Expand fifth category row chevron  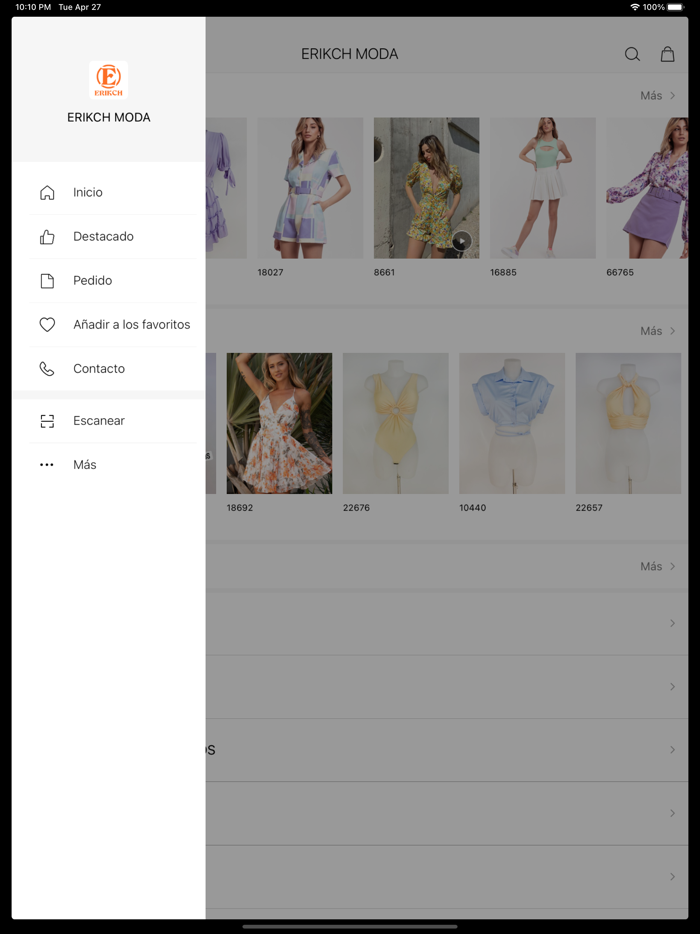point(673,876)
